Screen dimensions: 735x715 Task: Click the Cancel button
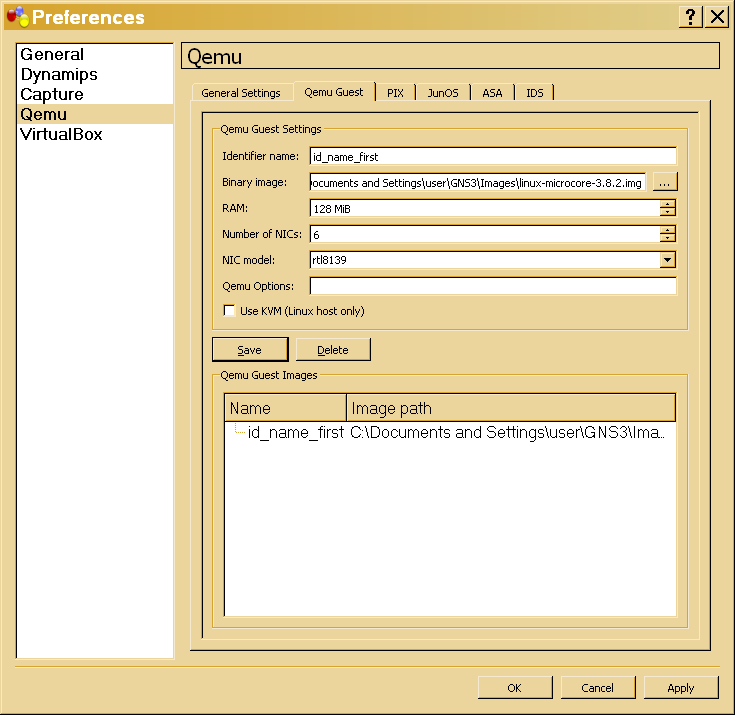pyautogui.click(x=598, y=688)
